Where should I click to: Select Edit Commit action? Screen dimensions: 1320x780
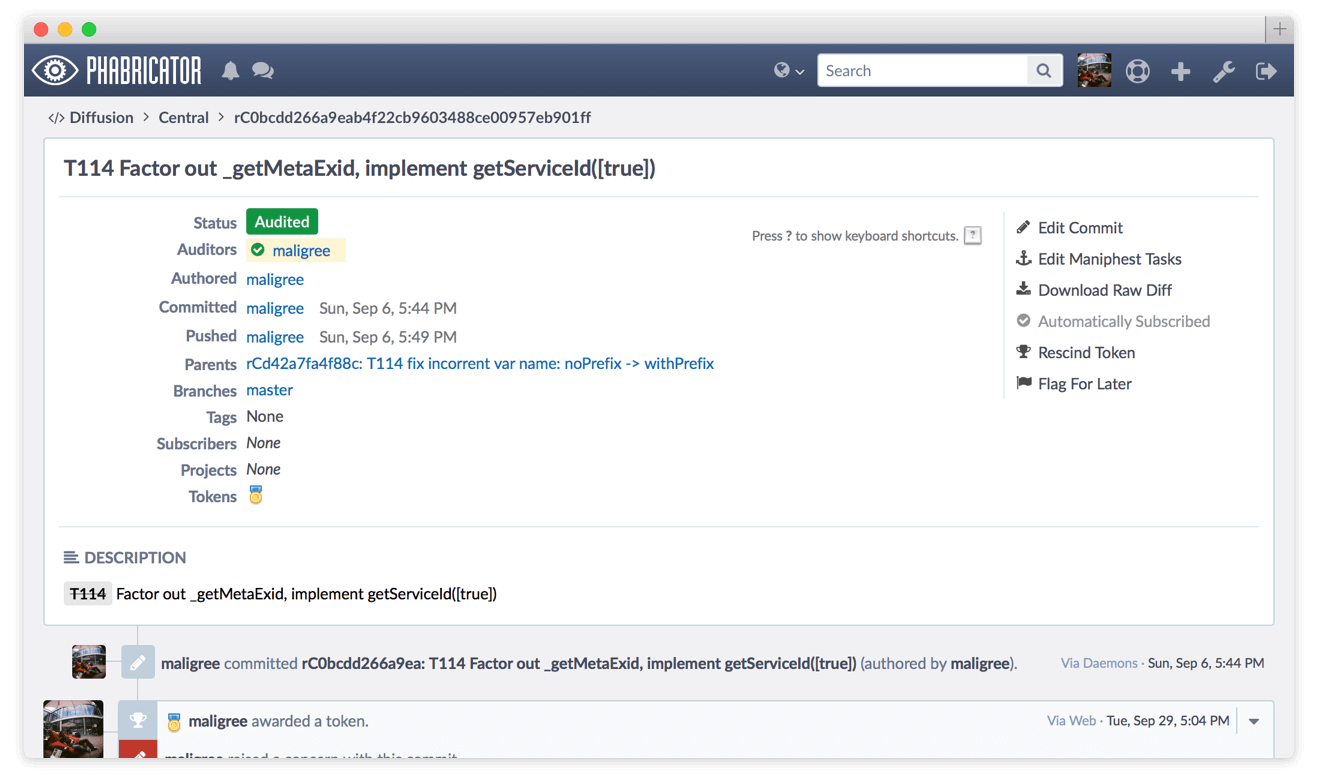pyautogui.click(x=1080, y=228)
